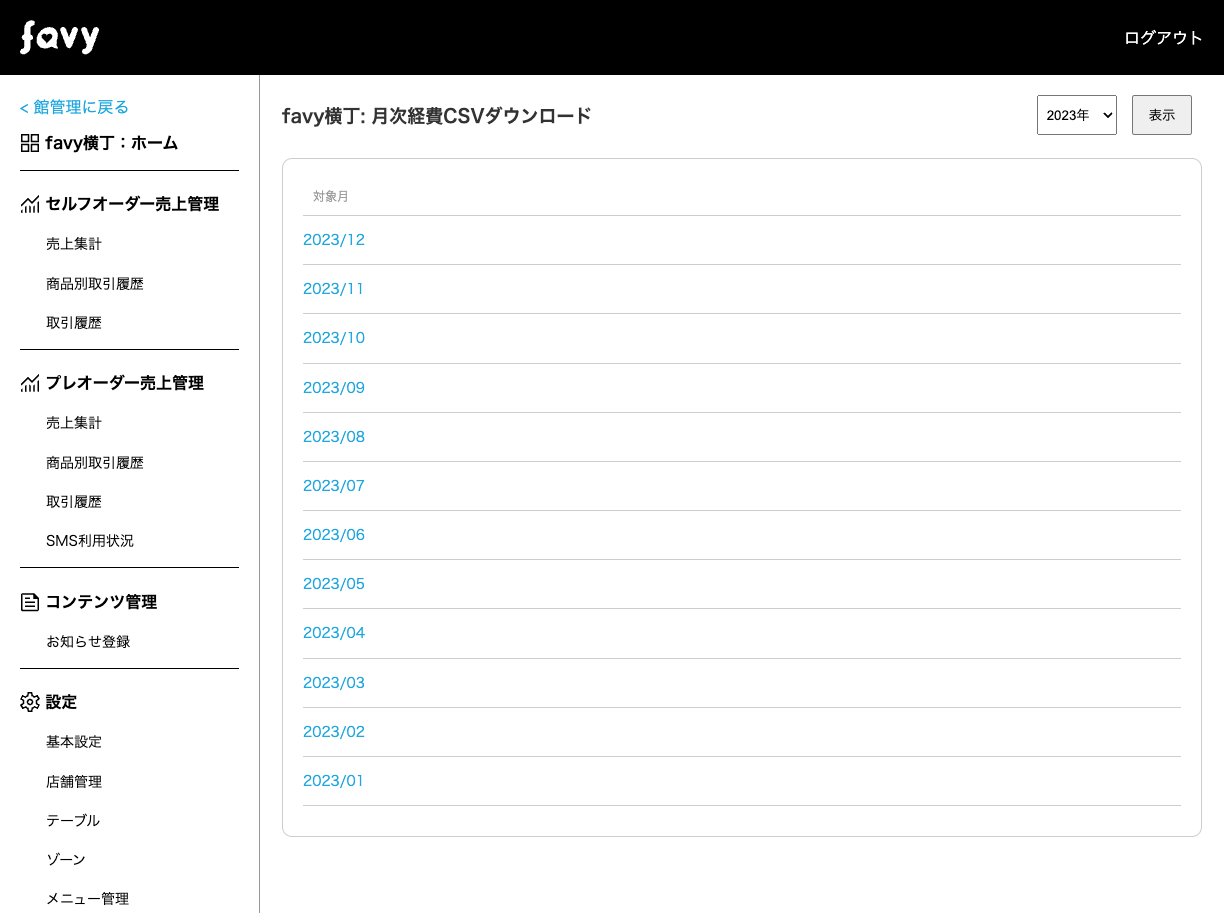Log out via ログアウト link

(1163, 38)
